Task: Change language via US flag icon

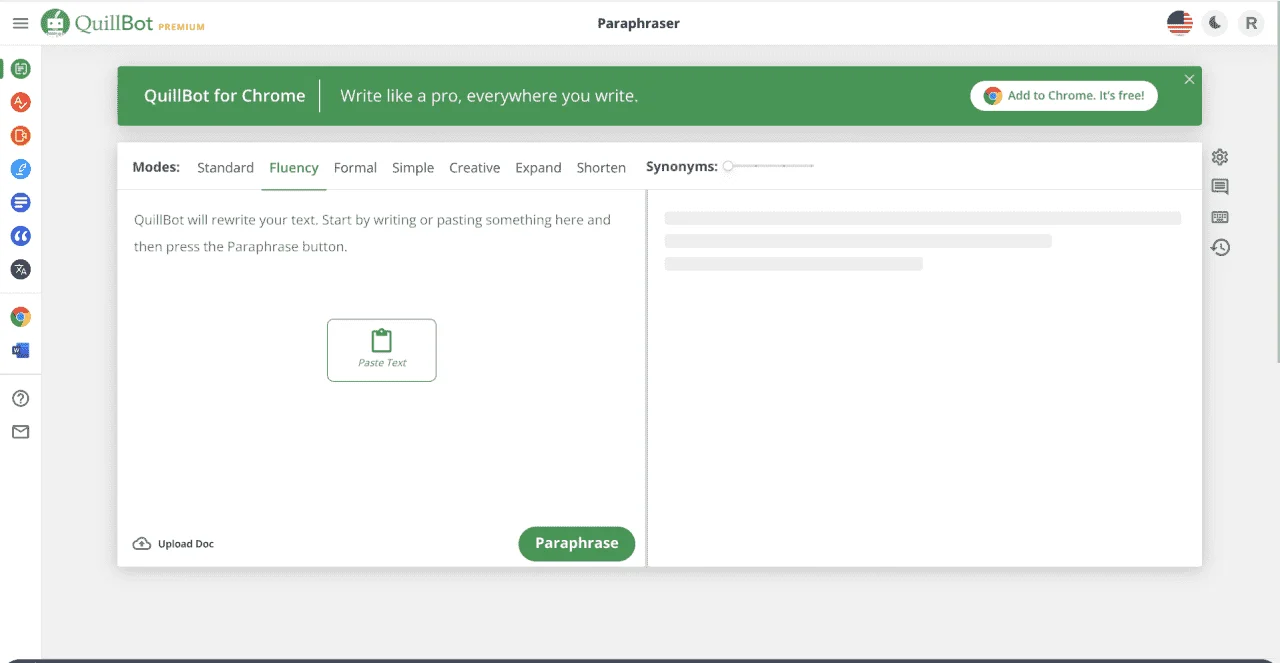Action: (x=1180, y=23)
